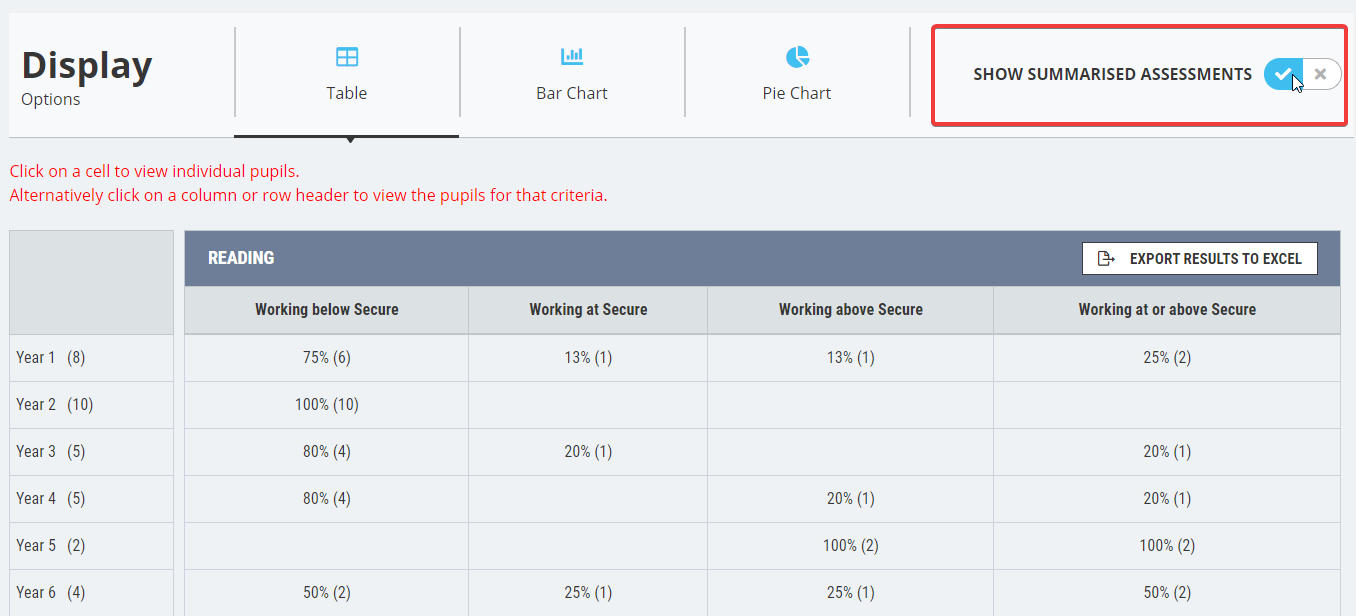Click Export Results to Excel

pyautogui.click(x=1199, y=258)
